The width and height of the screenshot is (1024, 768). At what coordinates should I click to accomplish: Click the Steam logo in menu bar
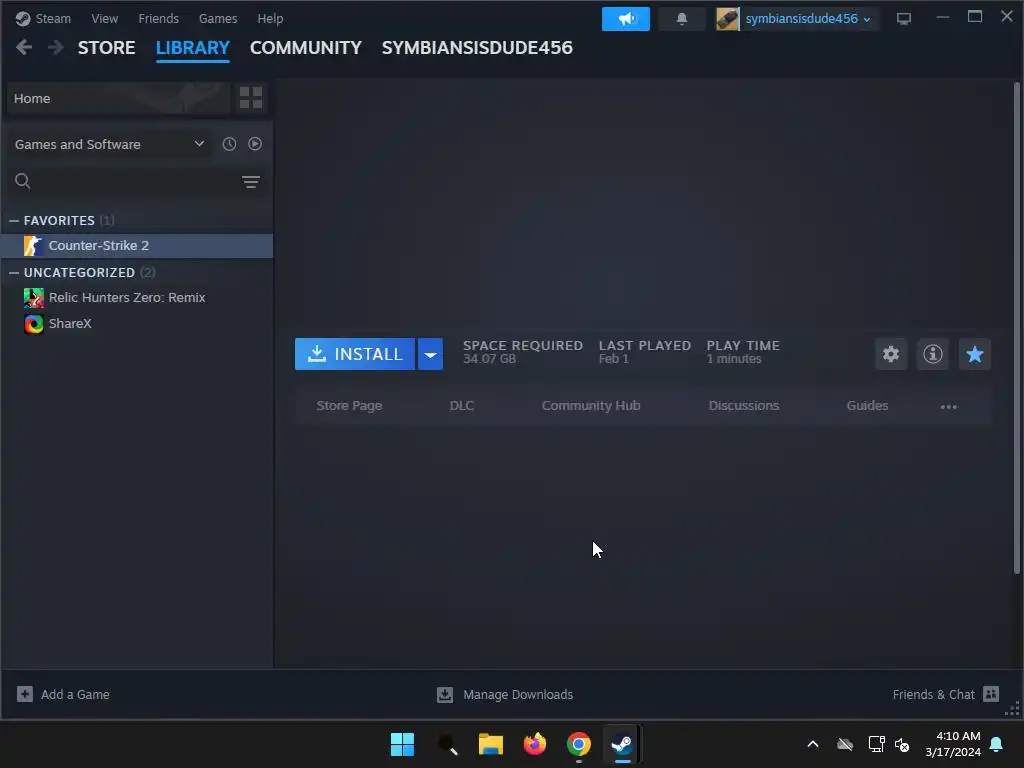pos(23,18)
